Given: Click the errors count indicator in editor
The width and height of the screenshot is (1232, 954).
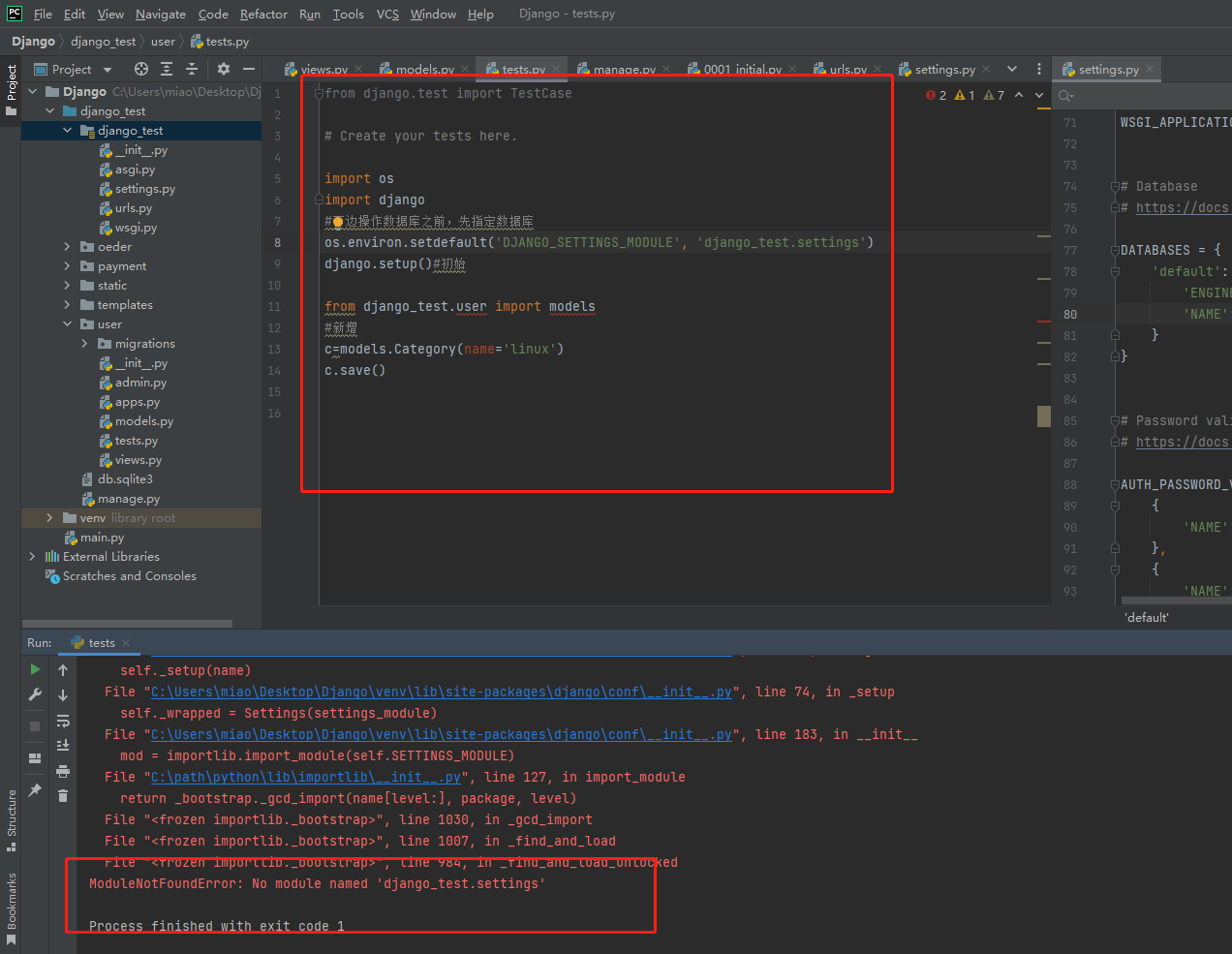Looking at the screenshot, I should coord(936,95).
